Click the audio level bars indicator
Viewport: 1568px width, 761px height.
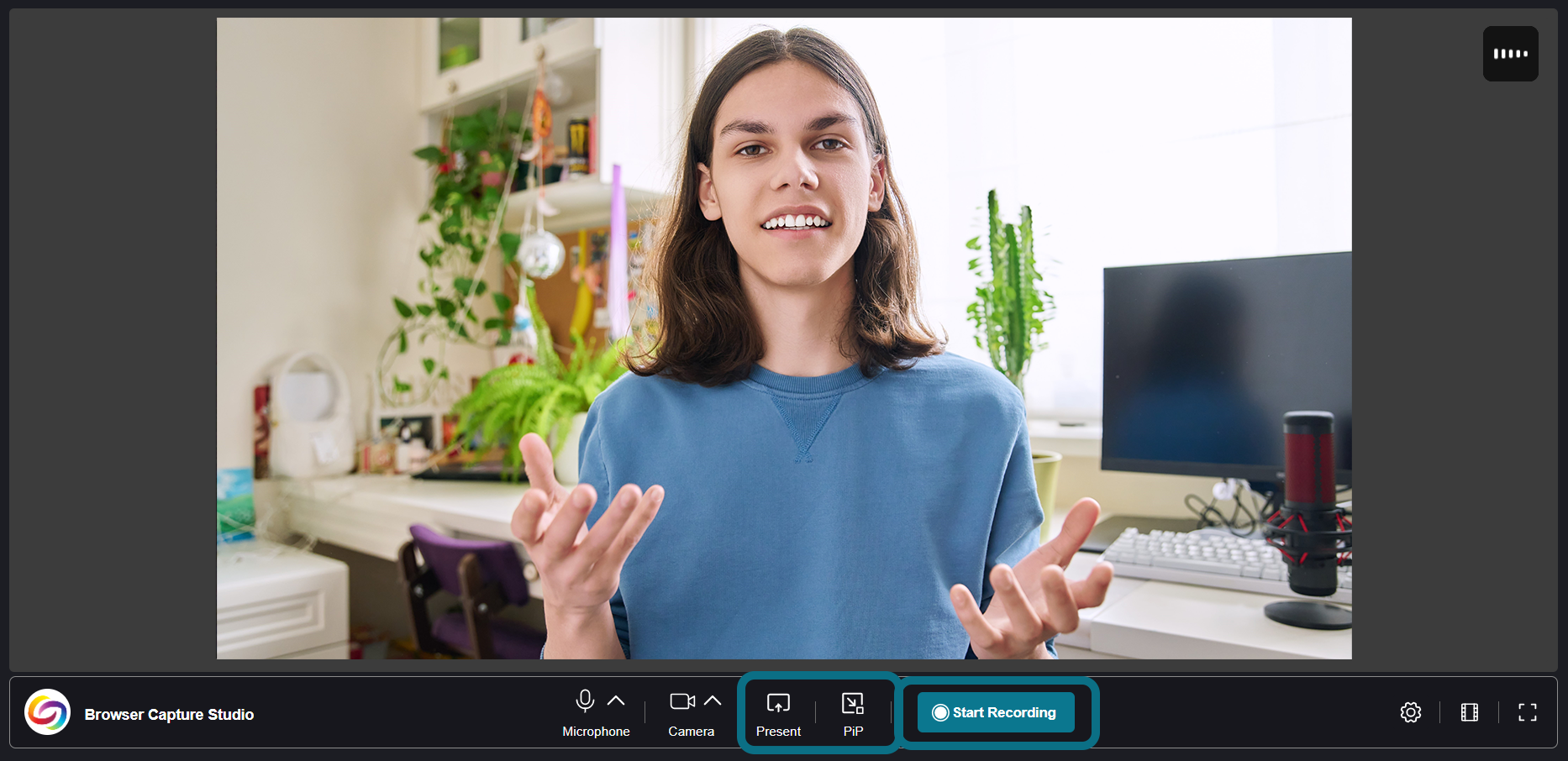pyautogui.click(x=1511, y=54)
